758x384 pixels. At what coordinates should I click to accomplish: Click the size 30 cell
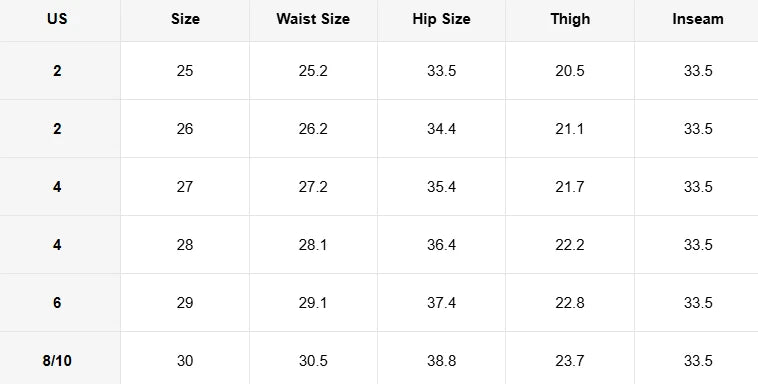[x=185, y=361]
